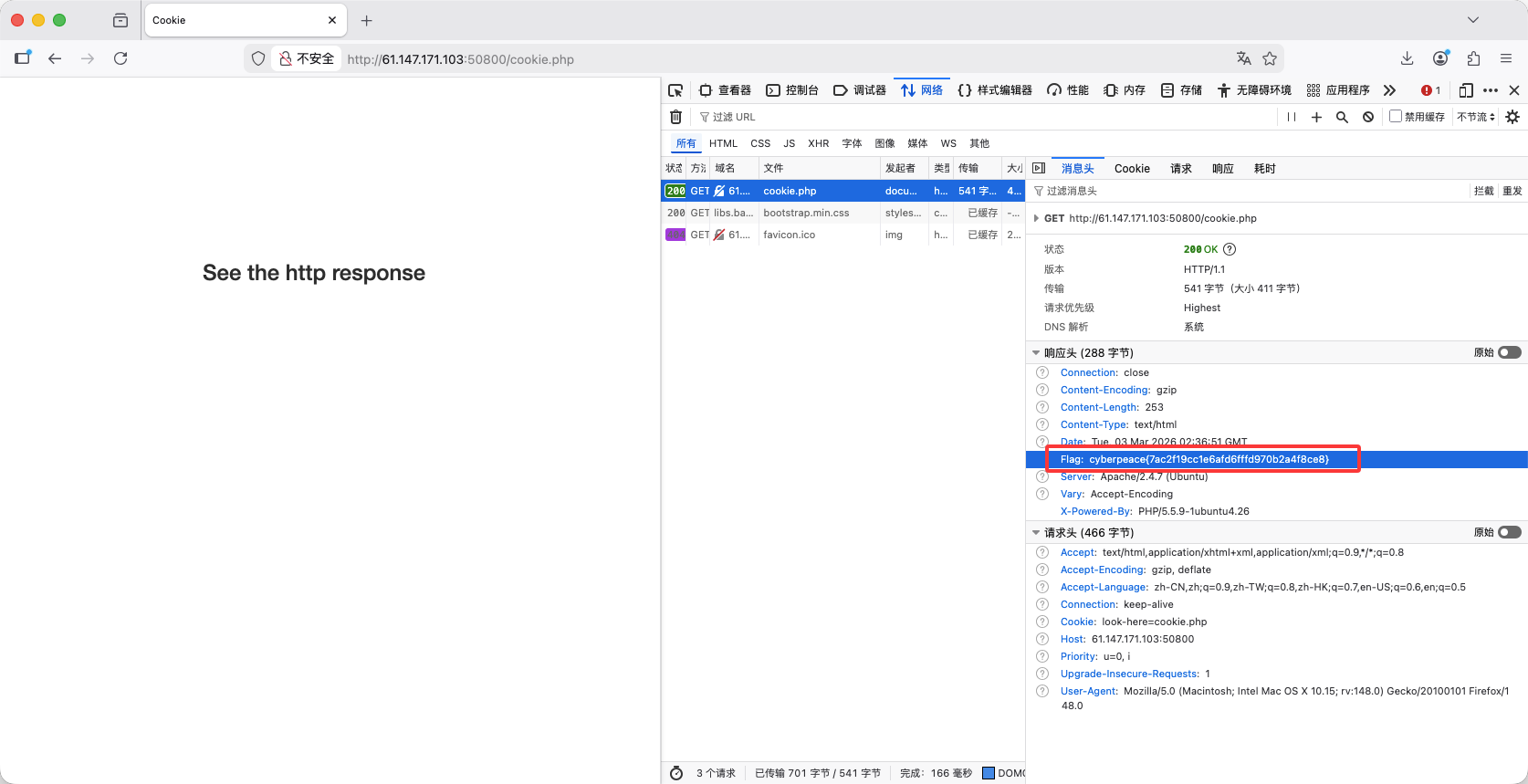Collapse the 响应头 section
This screenshot has height=784, width=1528.
click(x=1036, y=352)
